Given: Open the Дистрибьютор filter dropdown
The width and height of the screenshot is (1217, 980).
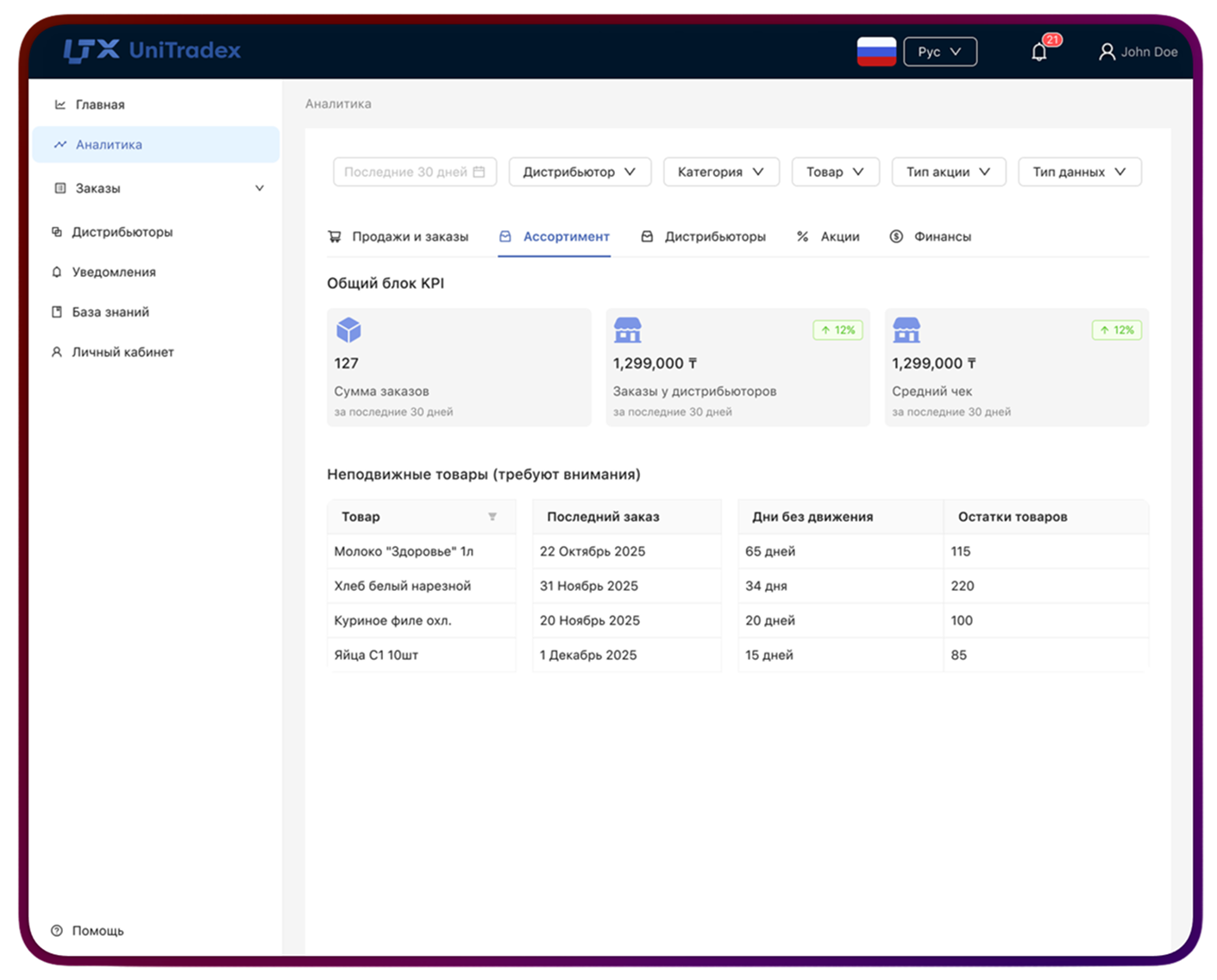Looking at the screenshot, I should click(x=579, y=172).
